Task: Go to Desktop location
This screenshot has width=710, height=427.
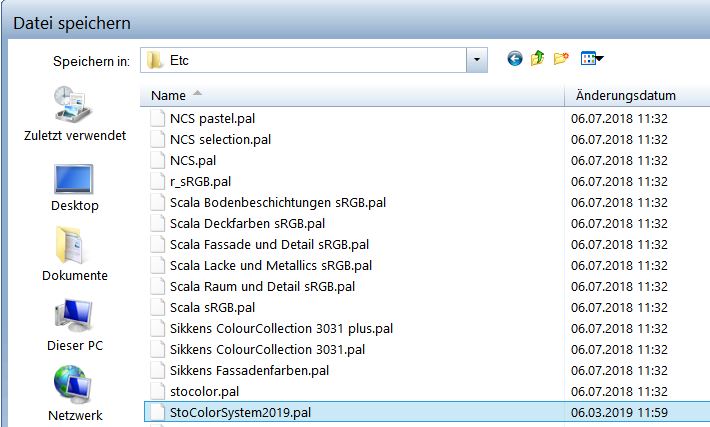Action: point(74,184)
